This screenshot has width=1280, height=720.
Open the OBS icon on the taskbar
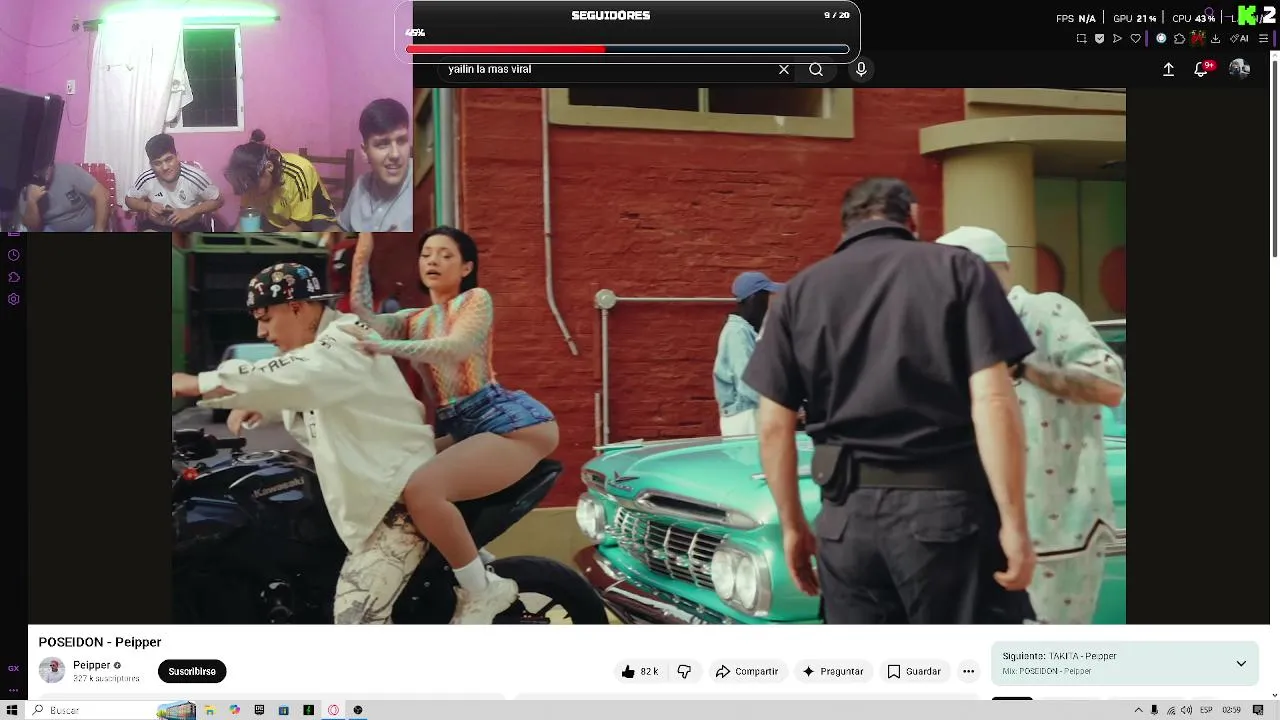point(358,710)
